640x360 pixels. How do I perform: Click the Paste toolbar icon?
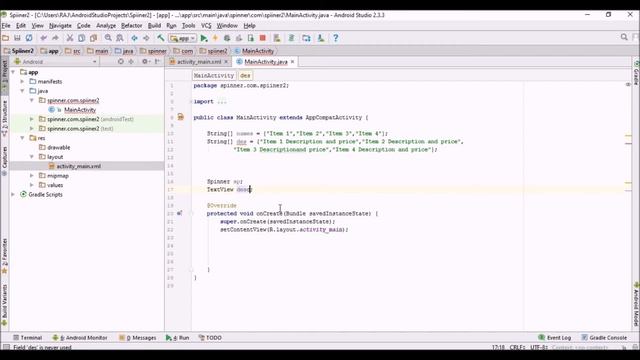(x=93, y=38)
